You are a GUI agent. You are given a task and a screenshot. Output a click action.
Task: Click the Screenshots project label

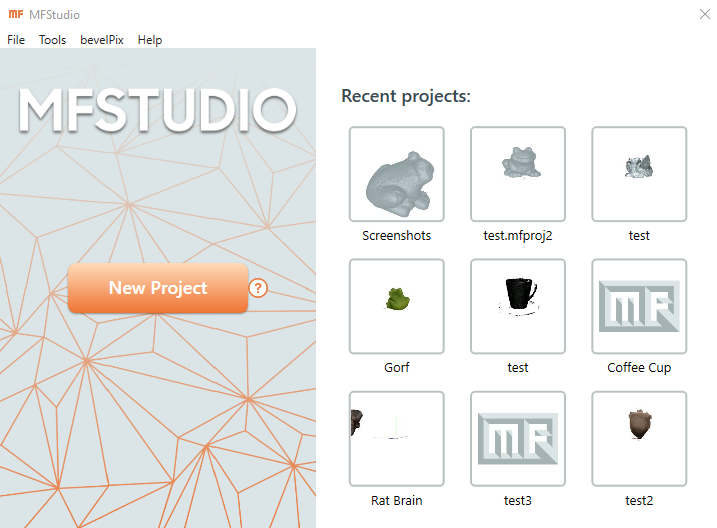[396, 235]
